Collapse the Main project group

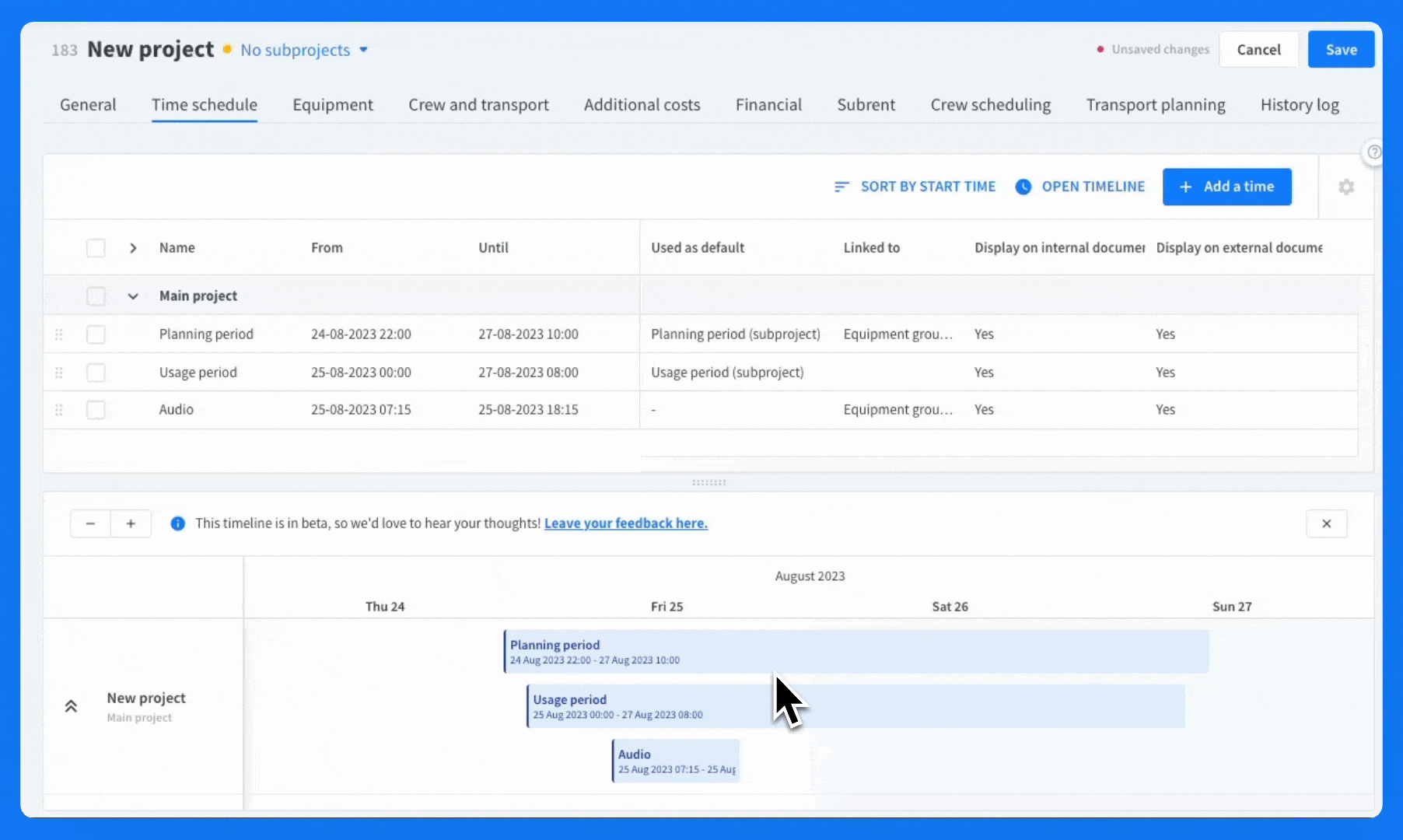coord(133,296)
